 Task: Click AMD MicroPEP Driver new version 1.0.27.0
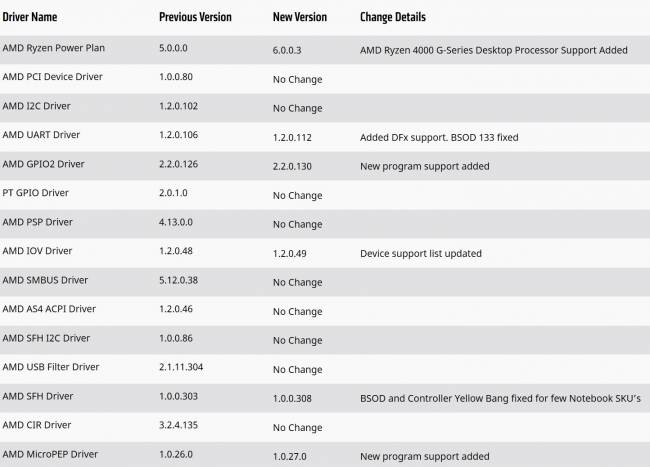(x=295, y=456)
